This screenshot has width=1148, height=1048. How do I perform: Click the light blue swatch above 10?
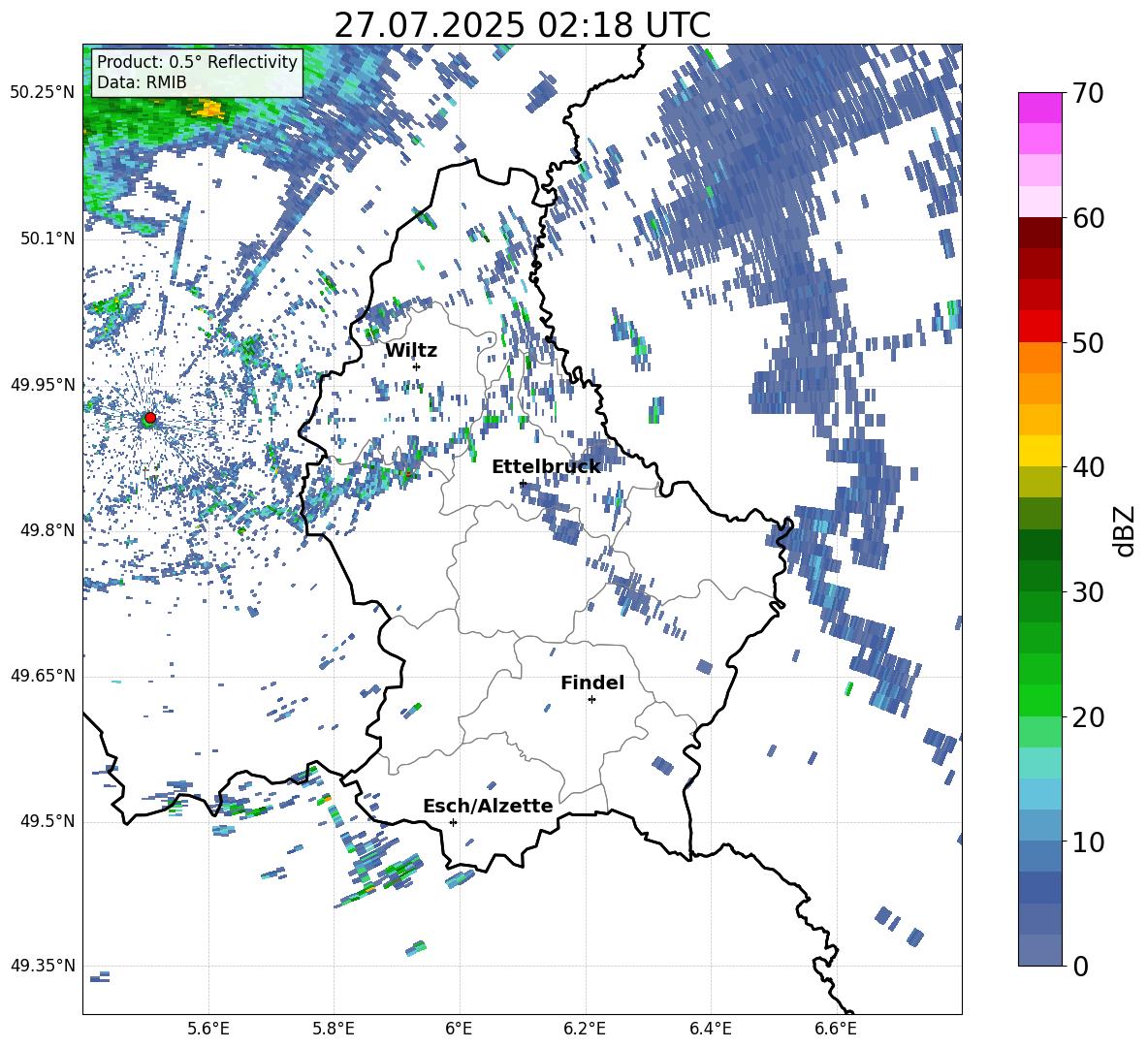pos(1039,794)
